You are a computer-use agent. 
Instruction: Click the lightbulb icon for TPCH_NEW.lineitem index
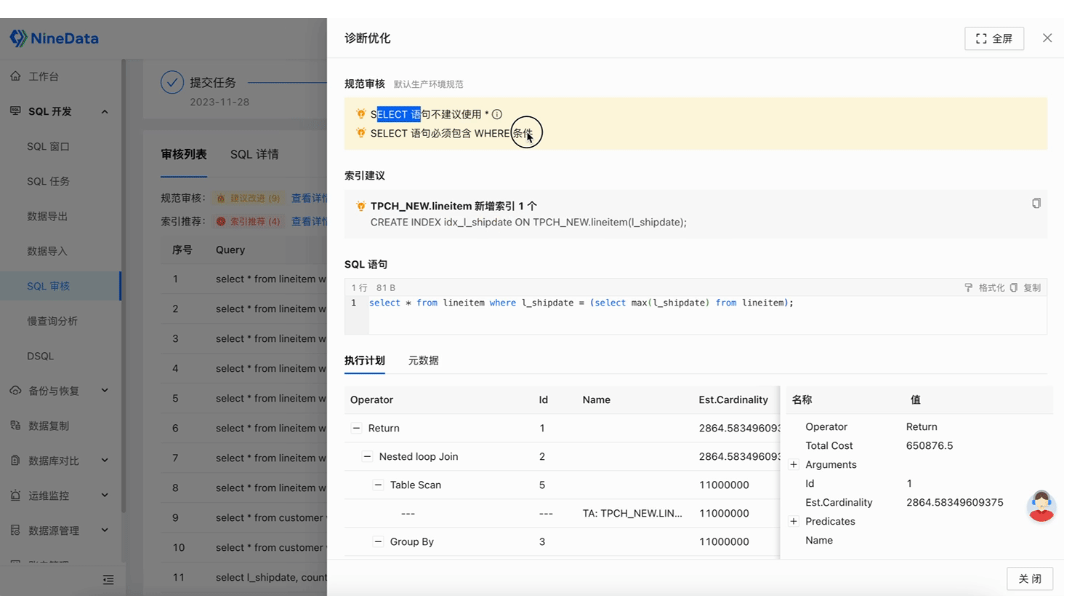tap(361, 206)
